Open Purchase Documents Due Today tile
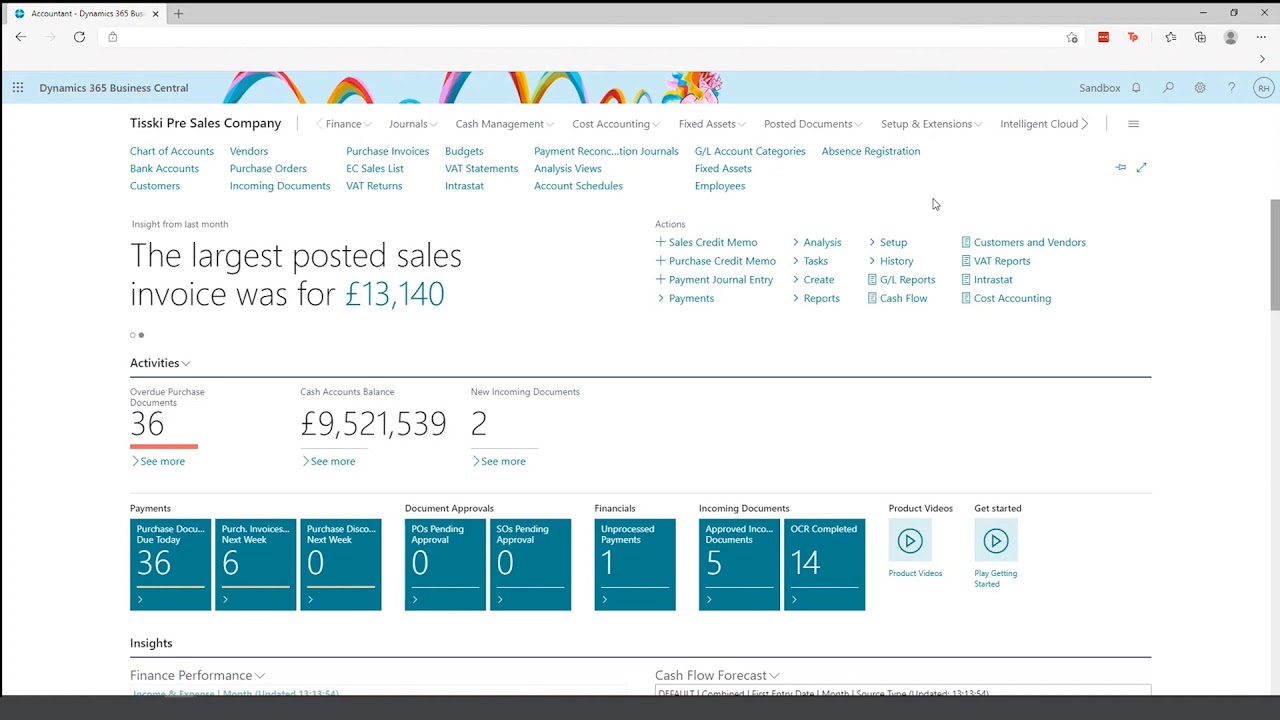 170,564
